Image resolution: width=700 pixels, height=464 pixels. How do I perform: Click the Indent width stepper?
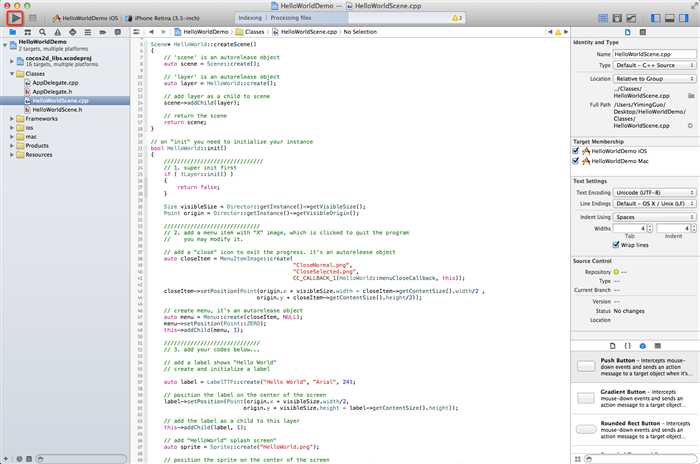click(x=693, y=228)
